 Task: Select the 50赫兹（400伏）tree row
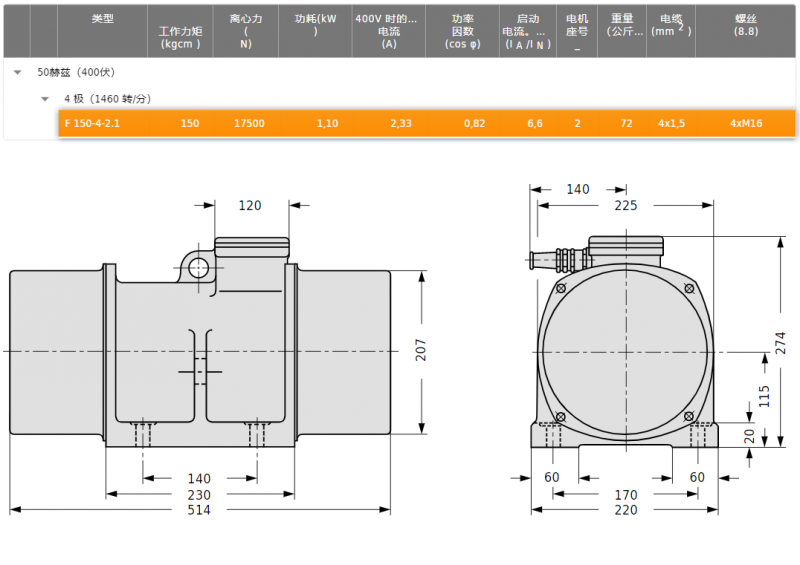(399, 72)
